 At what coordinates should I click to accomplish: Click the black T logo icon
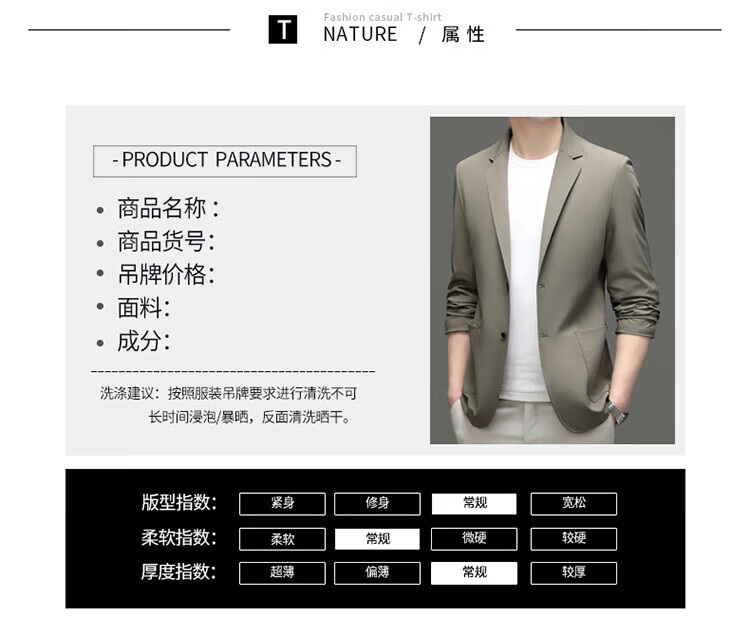pyautogui.click(x=283, y=30)
